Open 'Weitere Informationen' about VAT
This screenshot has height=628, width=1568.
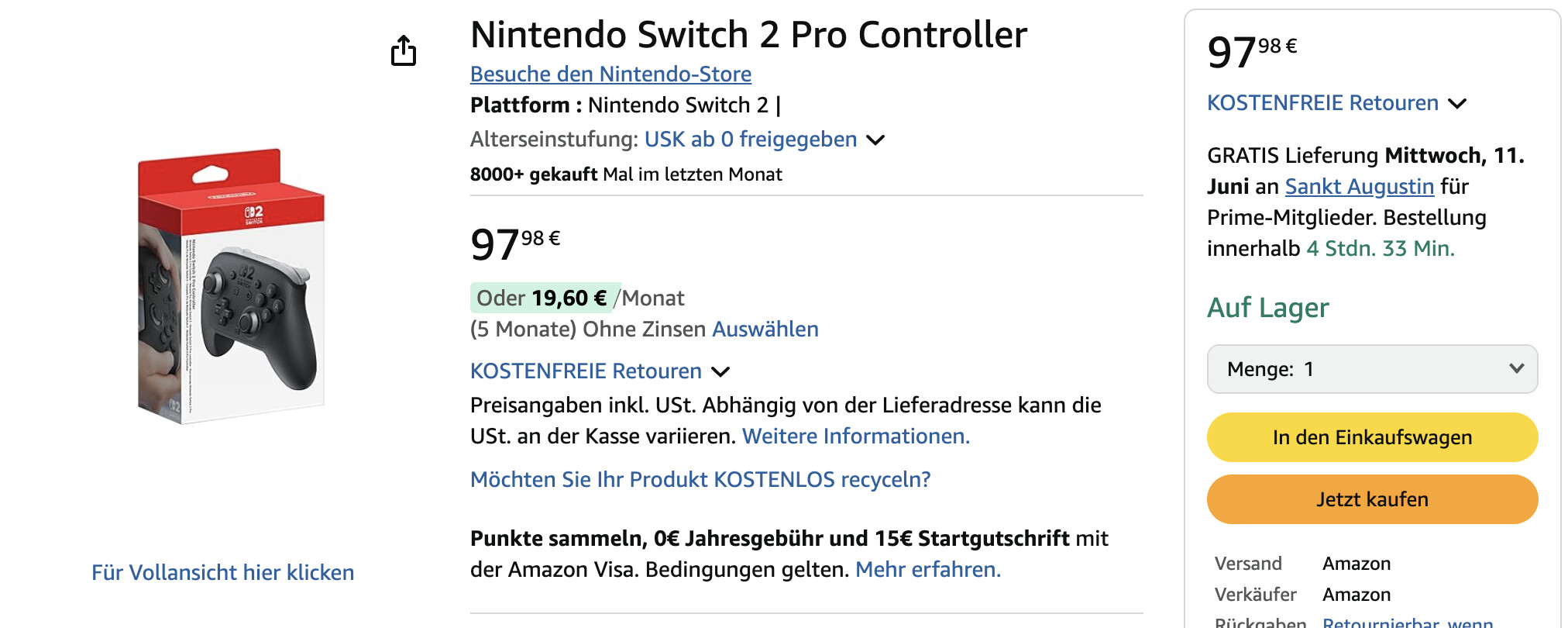[x=855, y=436]
